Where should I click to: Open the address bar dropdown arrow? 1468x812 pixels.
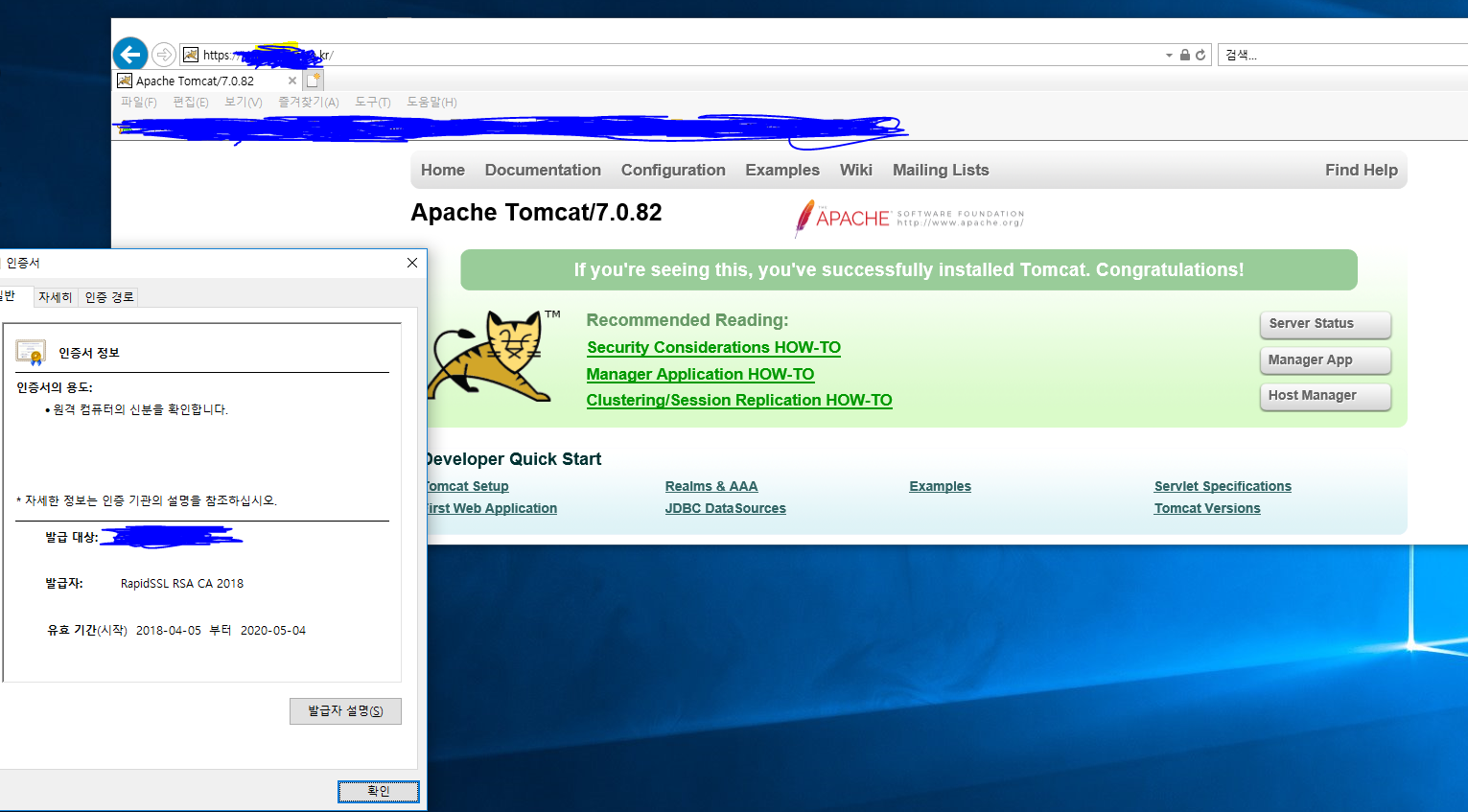[x=1169, y=56]
